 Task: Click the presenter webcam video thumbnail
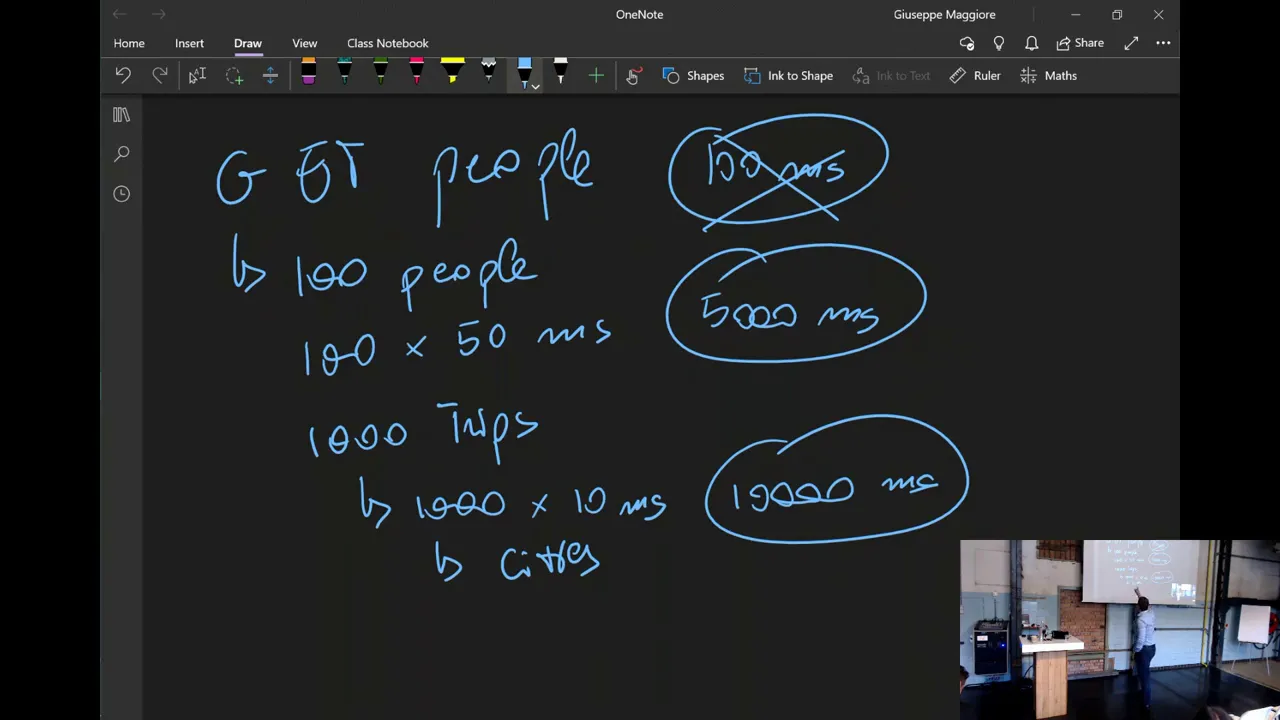1119,629
